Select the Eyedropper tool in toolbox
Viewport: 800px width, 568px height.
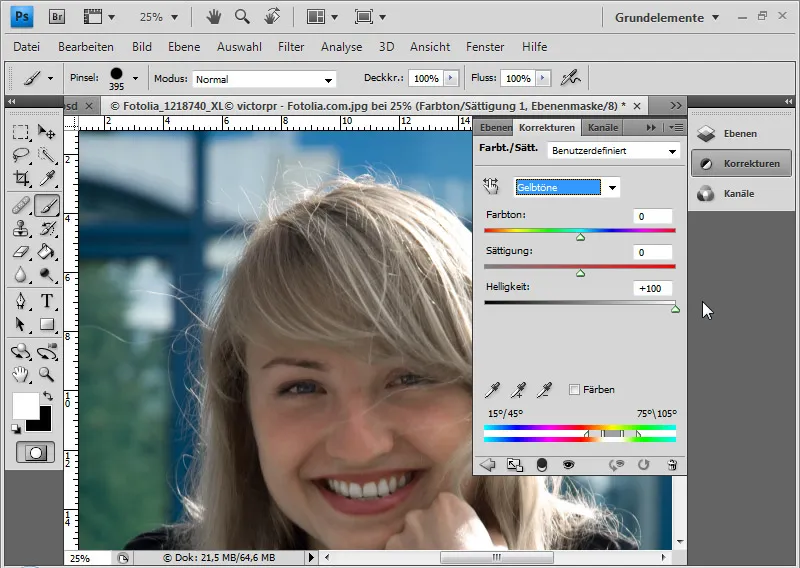[47, 178]
